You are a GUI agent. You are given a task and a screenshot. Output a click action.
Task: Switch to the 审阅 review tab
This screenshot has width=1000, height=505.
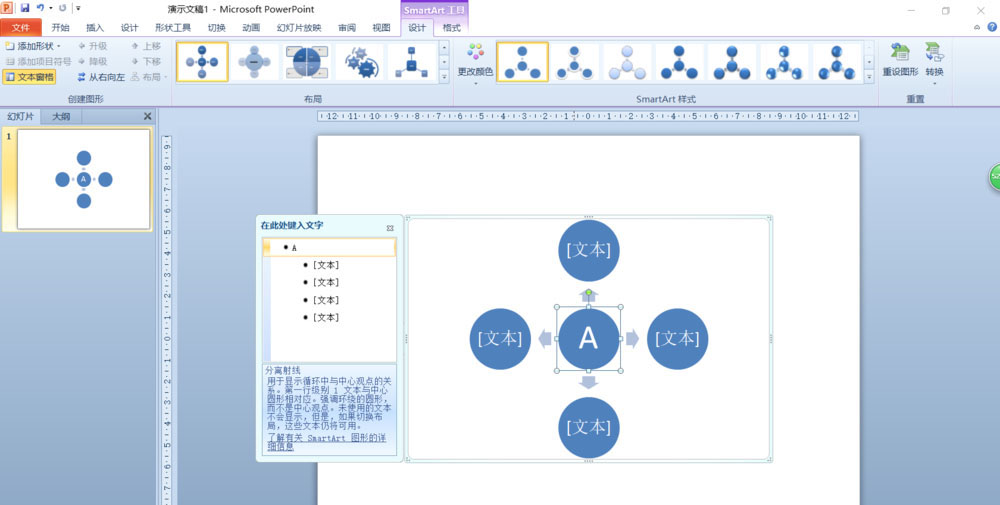[x=347, y=27]
